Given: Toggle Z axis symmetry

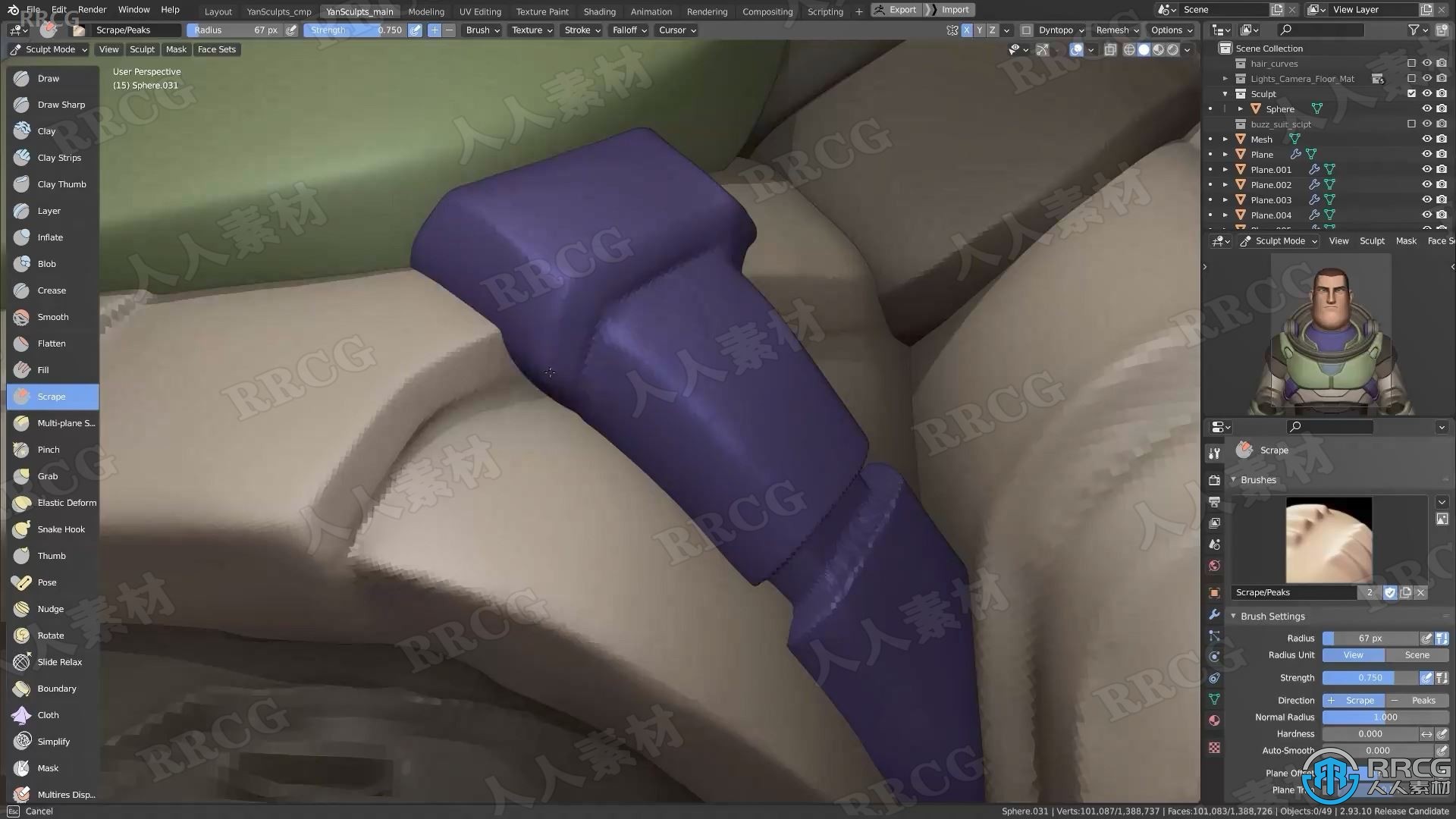Looking at the screenshot, I should click(992, 30).
